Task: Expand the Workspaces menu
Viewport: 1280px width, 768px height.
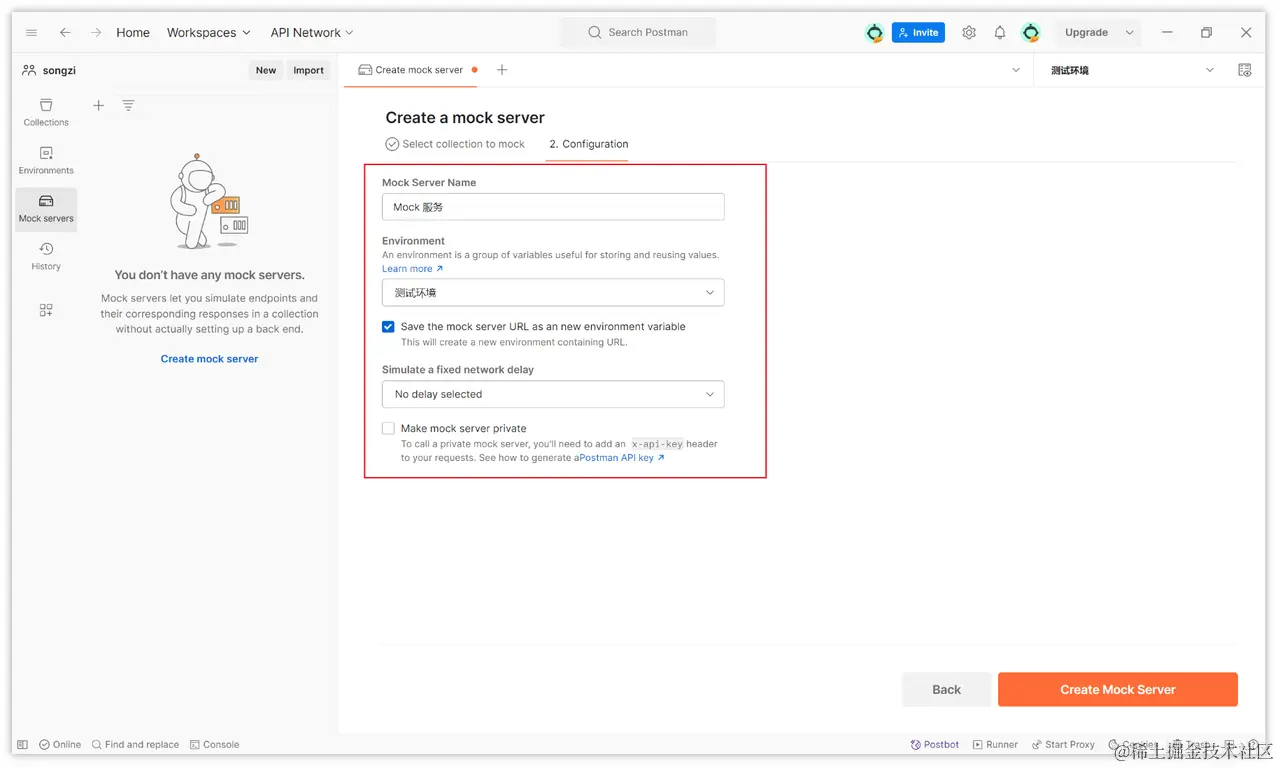Action: (x=209, y=33)
